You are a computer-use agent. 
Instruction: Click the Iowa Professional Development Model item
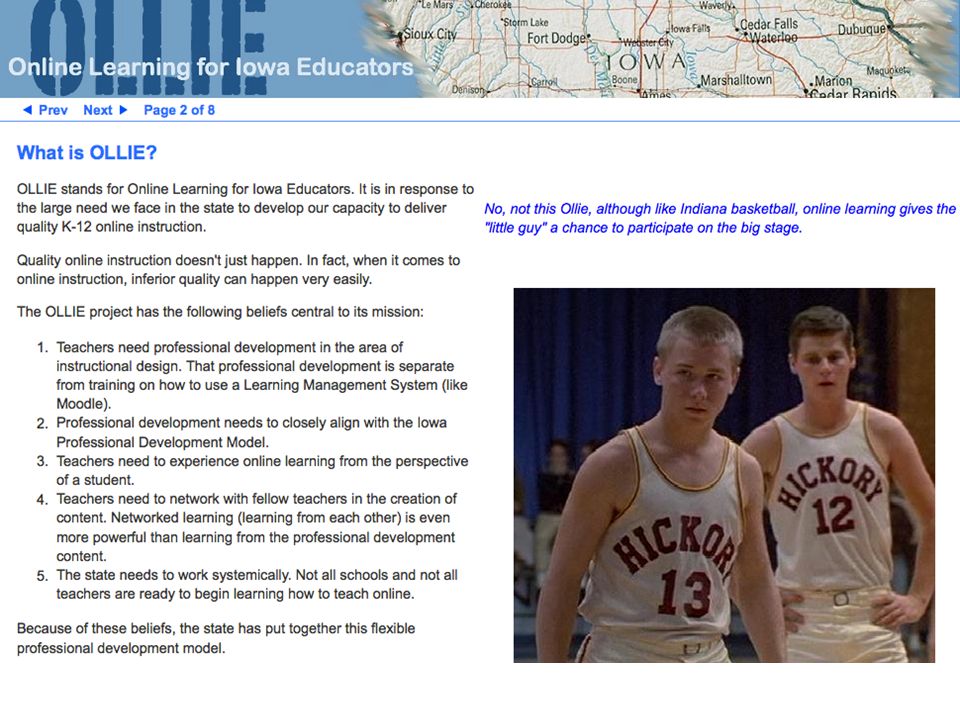tap(244, 432)
